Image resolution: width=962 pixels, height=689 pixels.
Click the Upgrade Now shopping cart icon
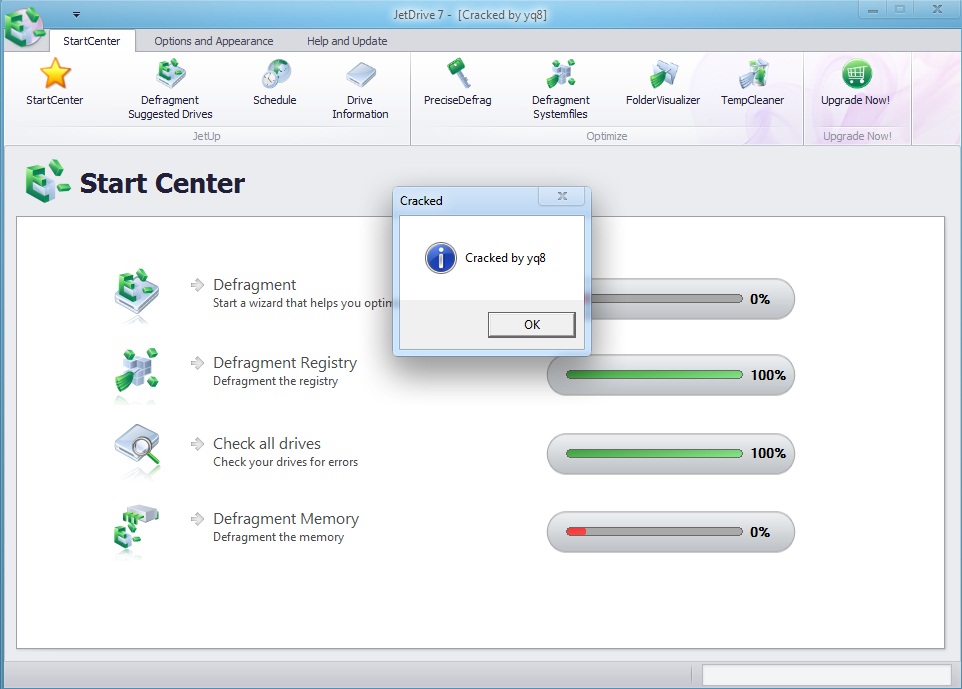tap(856, 74)
